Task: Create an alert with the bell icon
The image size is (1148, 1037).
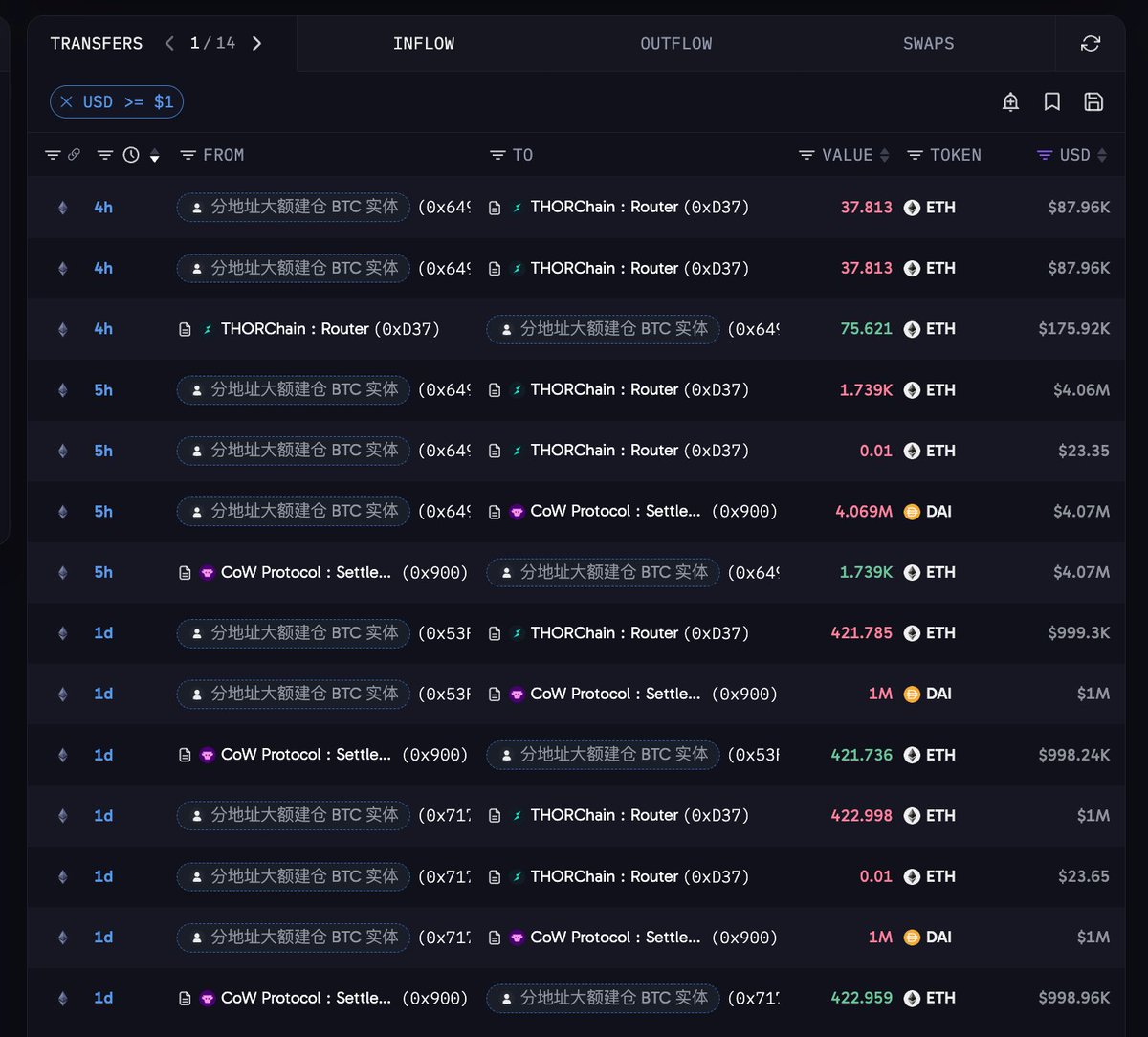Action: coord(1010,102)
